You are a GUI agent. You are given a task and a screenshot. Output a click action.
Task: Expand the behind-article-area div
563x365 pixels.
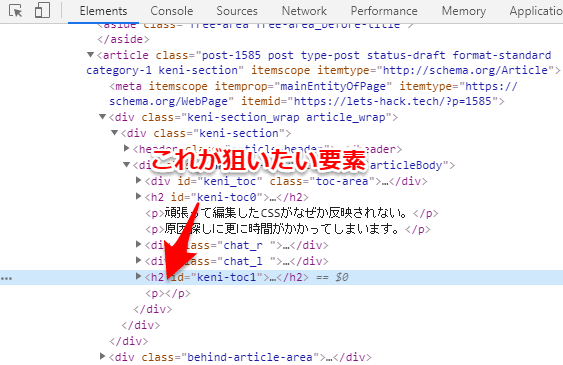pos(103,356)
